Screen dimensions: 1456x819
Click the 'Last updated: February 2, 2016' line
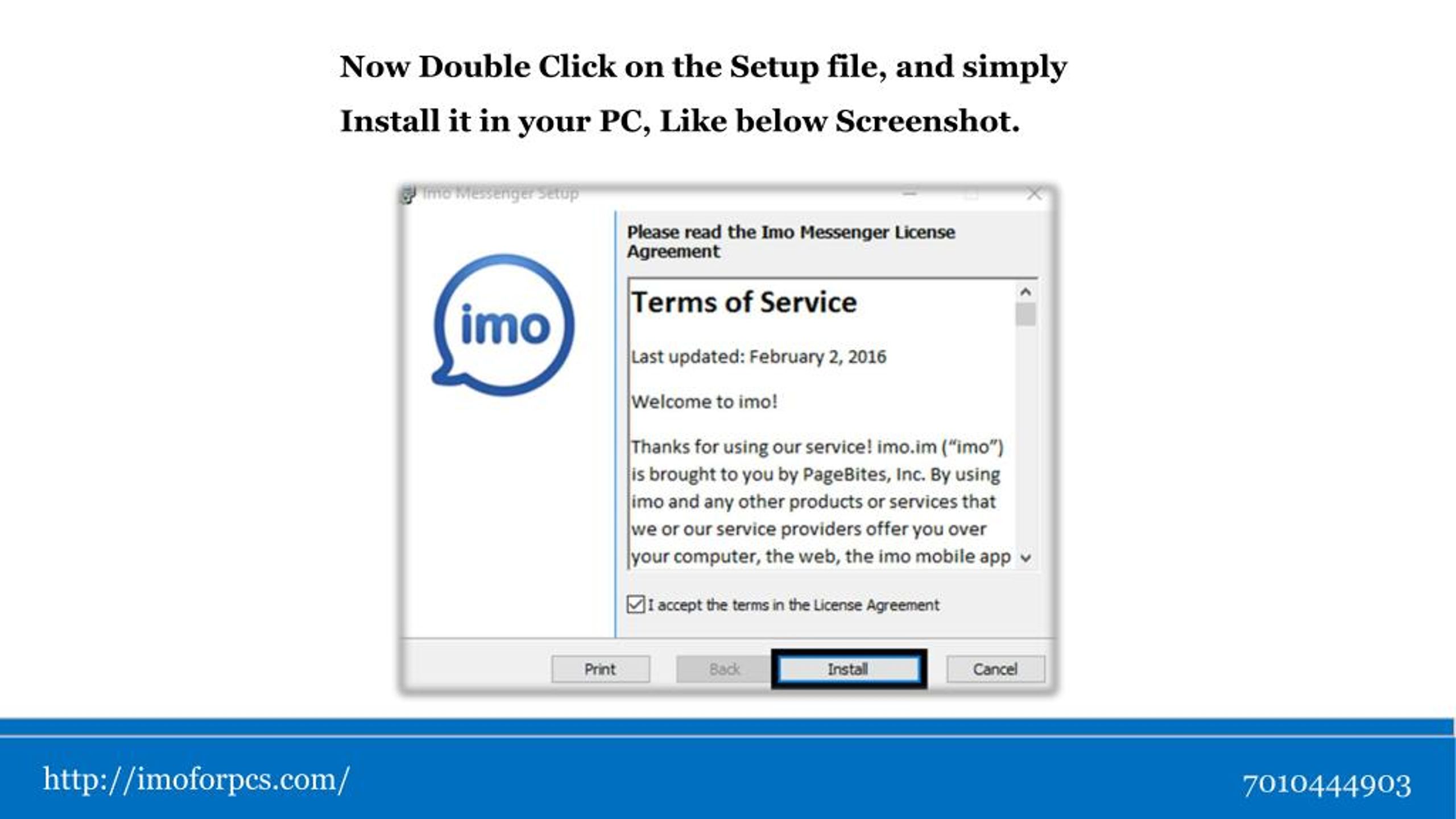[758, 357]
